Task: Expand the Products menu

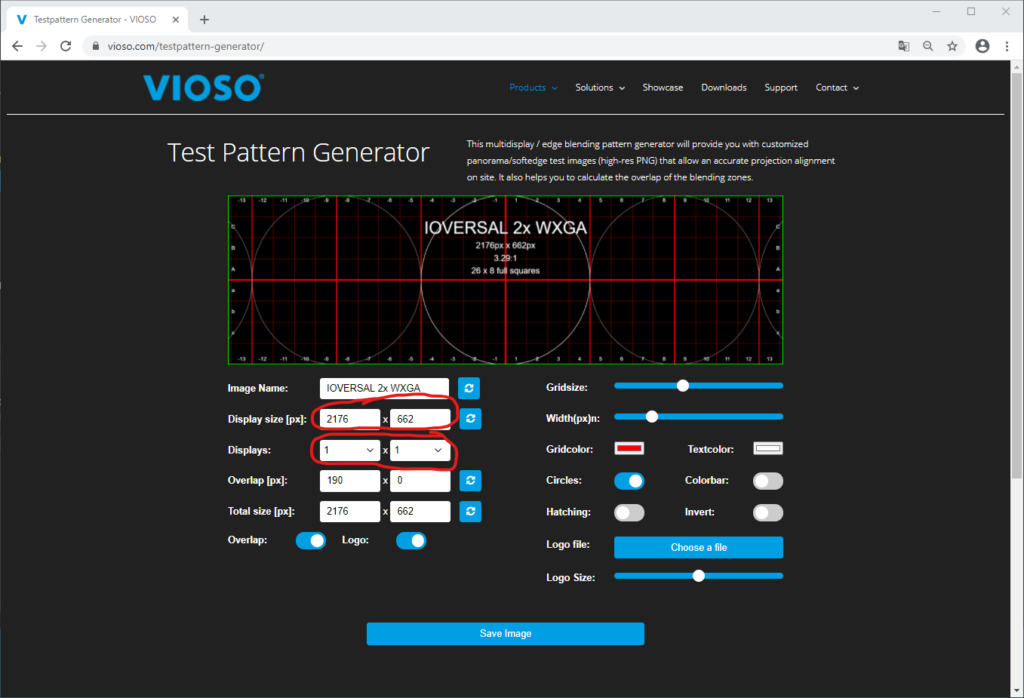Action: 533,88
